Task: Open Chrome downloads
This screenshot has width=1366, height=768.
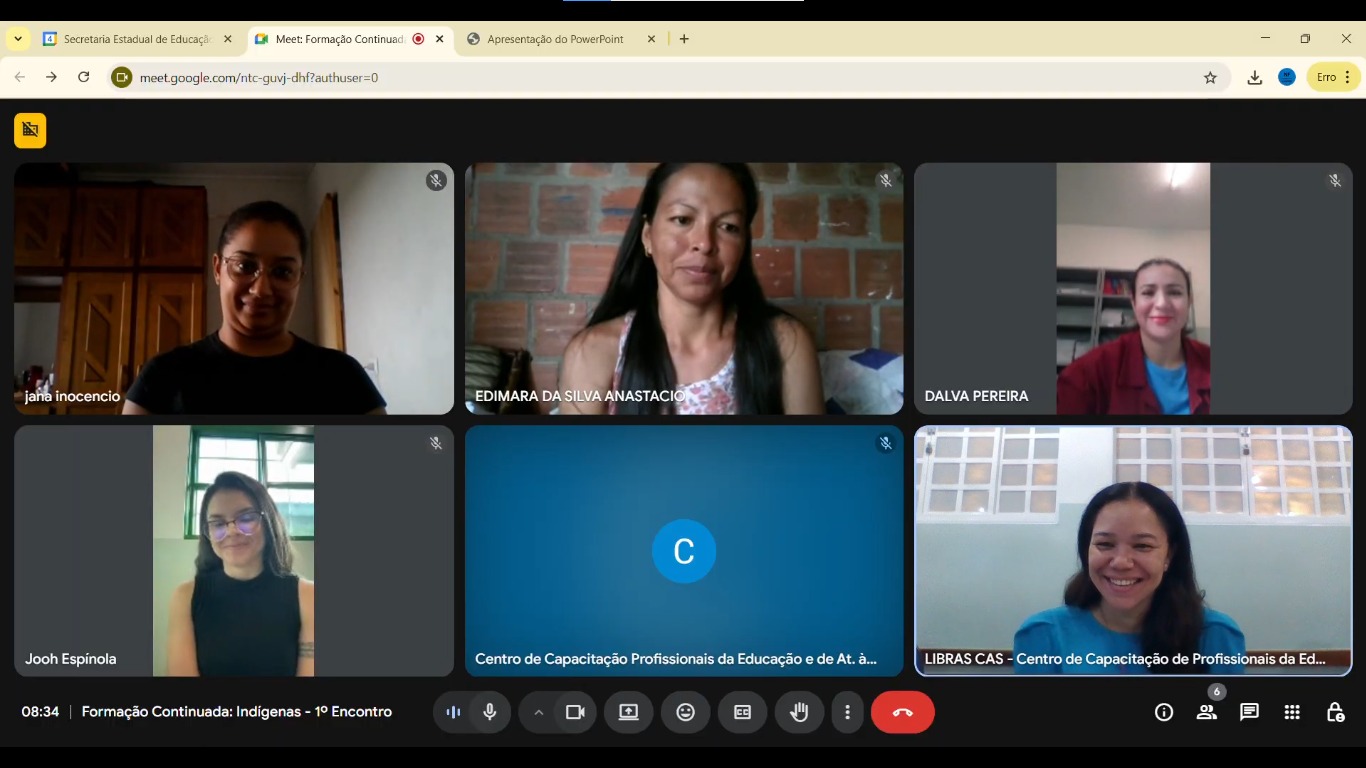Action: [1255, 77]
